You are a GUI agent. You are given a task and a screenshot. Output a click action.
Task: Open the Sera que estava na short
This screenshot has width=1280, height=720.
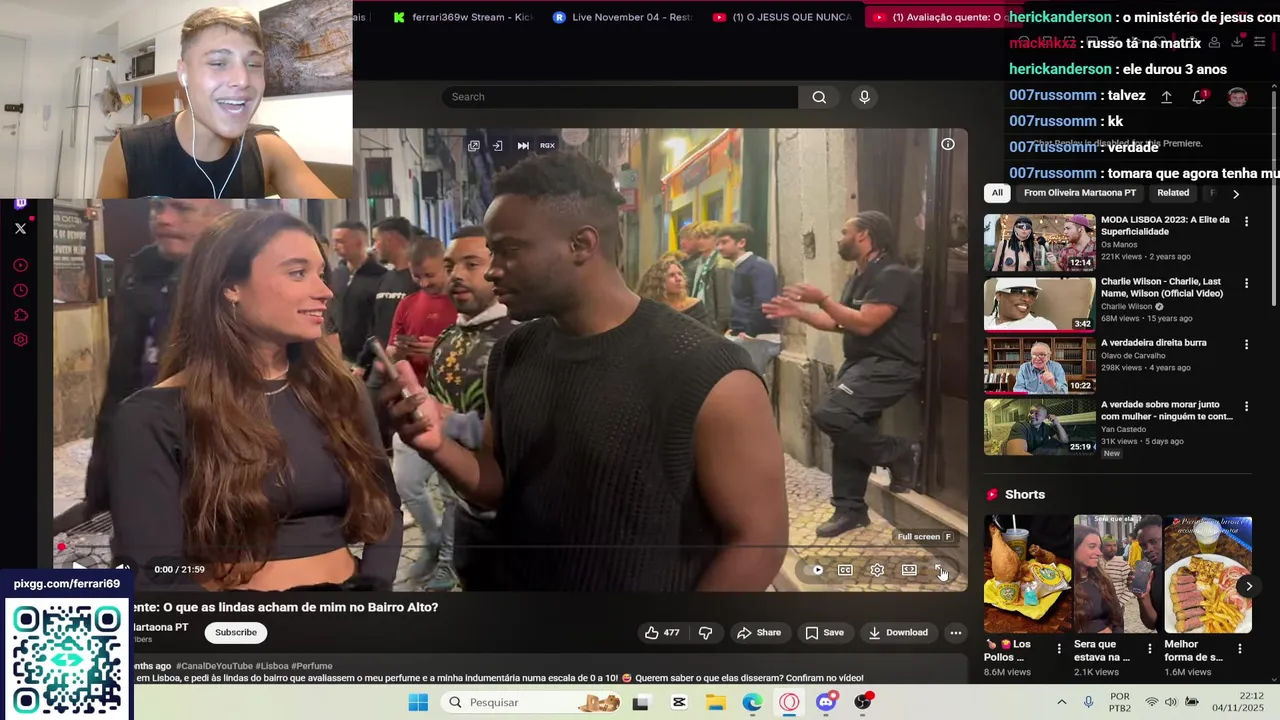click(1117, 574)
